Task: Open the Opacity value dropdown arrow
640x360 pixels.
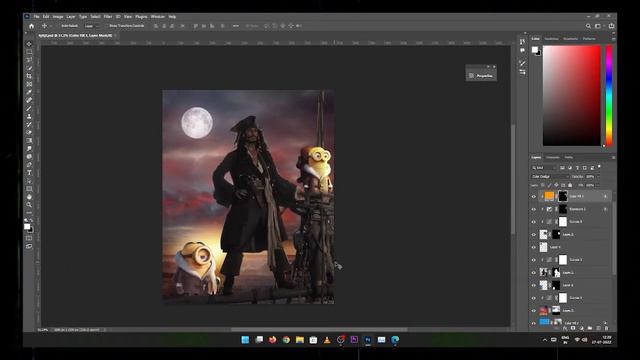Action: pos(598,177)
